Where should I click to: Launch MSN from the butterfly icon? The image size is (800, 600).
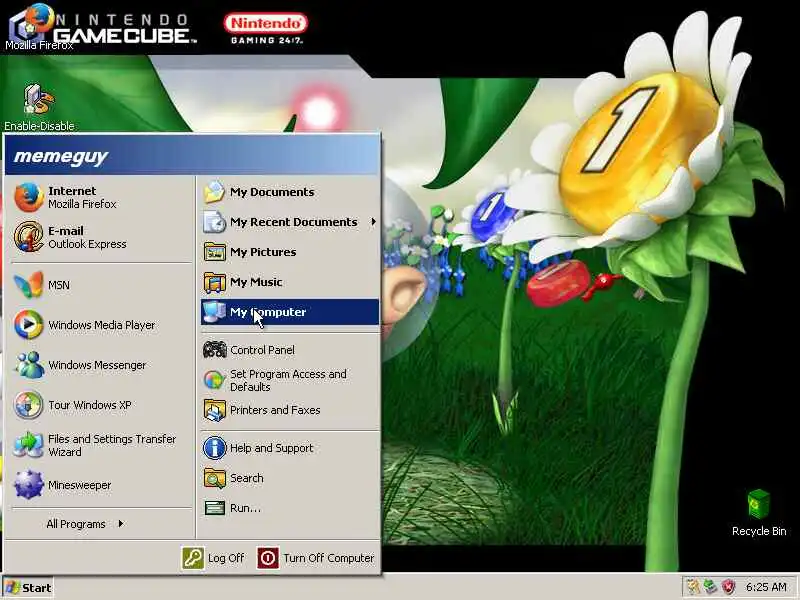pyautogui.click(x=28, y=285)
